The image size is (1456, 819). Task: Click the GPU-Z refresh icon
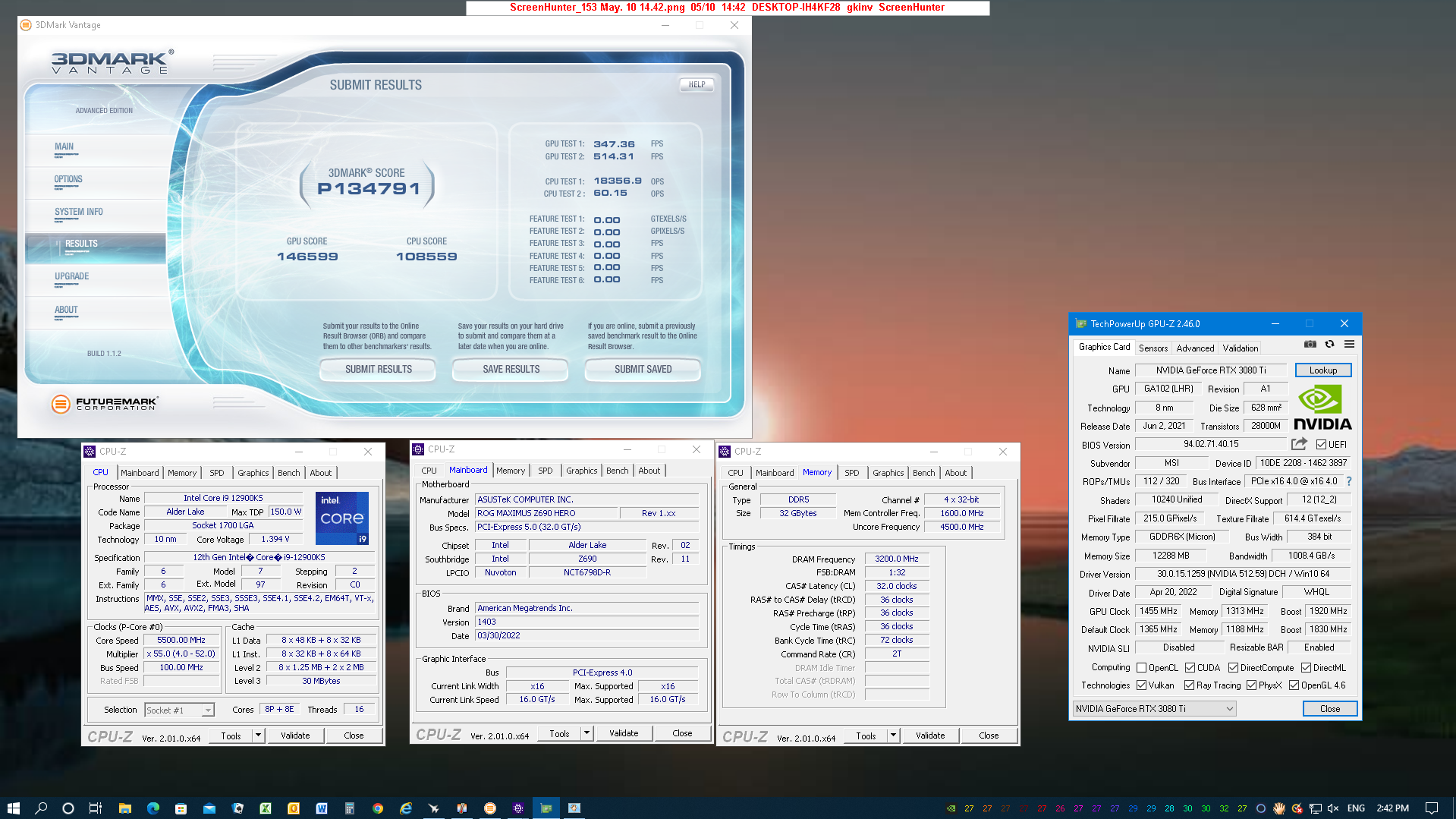click(x=1329, y=345)
